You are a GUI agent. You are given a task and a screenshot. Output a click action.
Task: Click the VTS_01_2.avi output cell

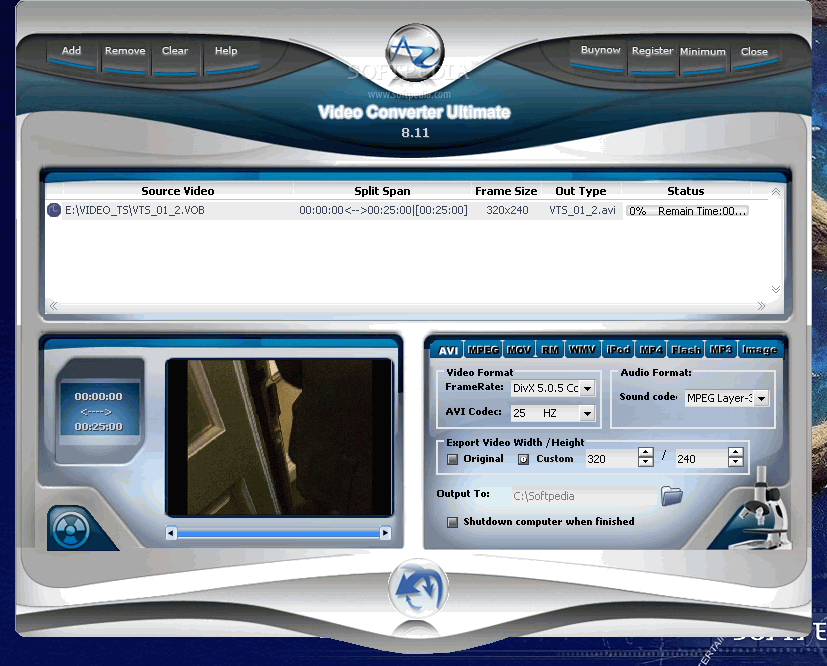click(582, 210)
